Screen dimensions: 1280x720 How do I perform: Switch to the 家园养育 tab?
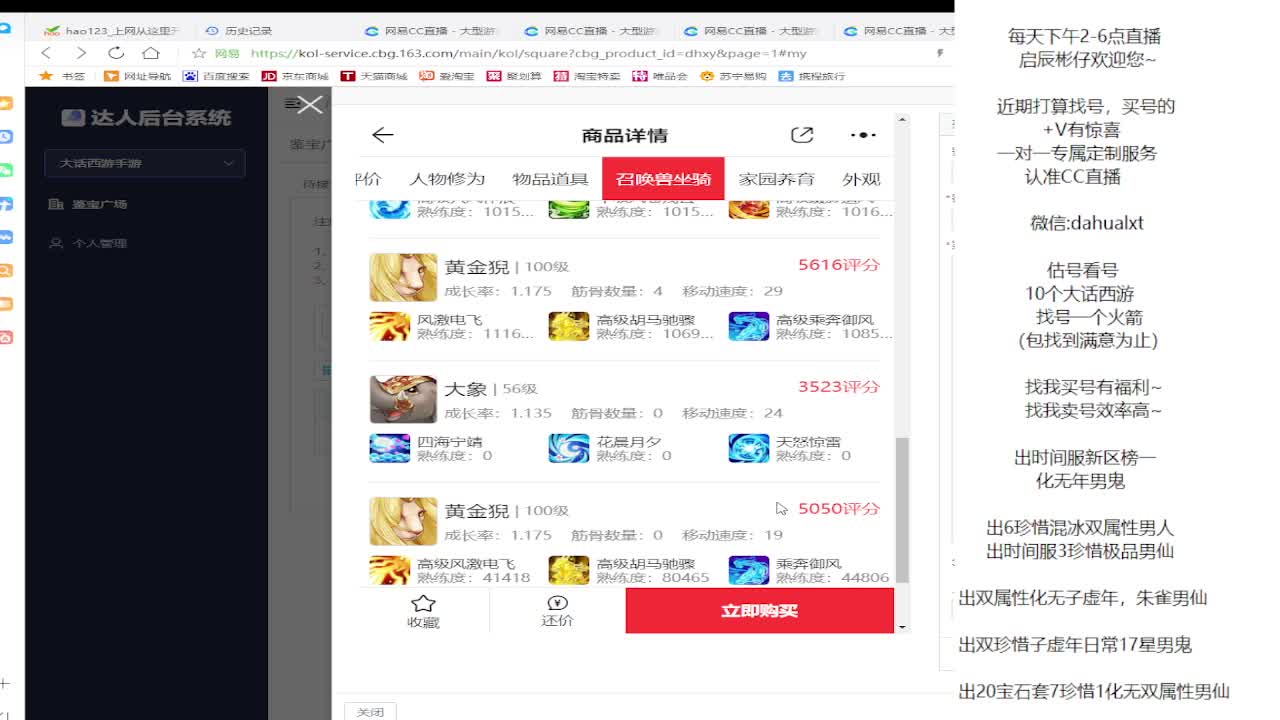pos(777,179)
